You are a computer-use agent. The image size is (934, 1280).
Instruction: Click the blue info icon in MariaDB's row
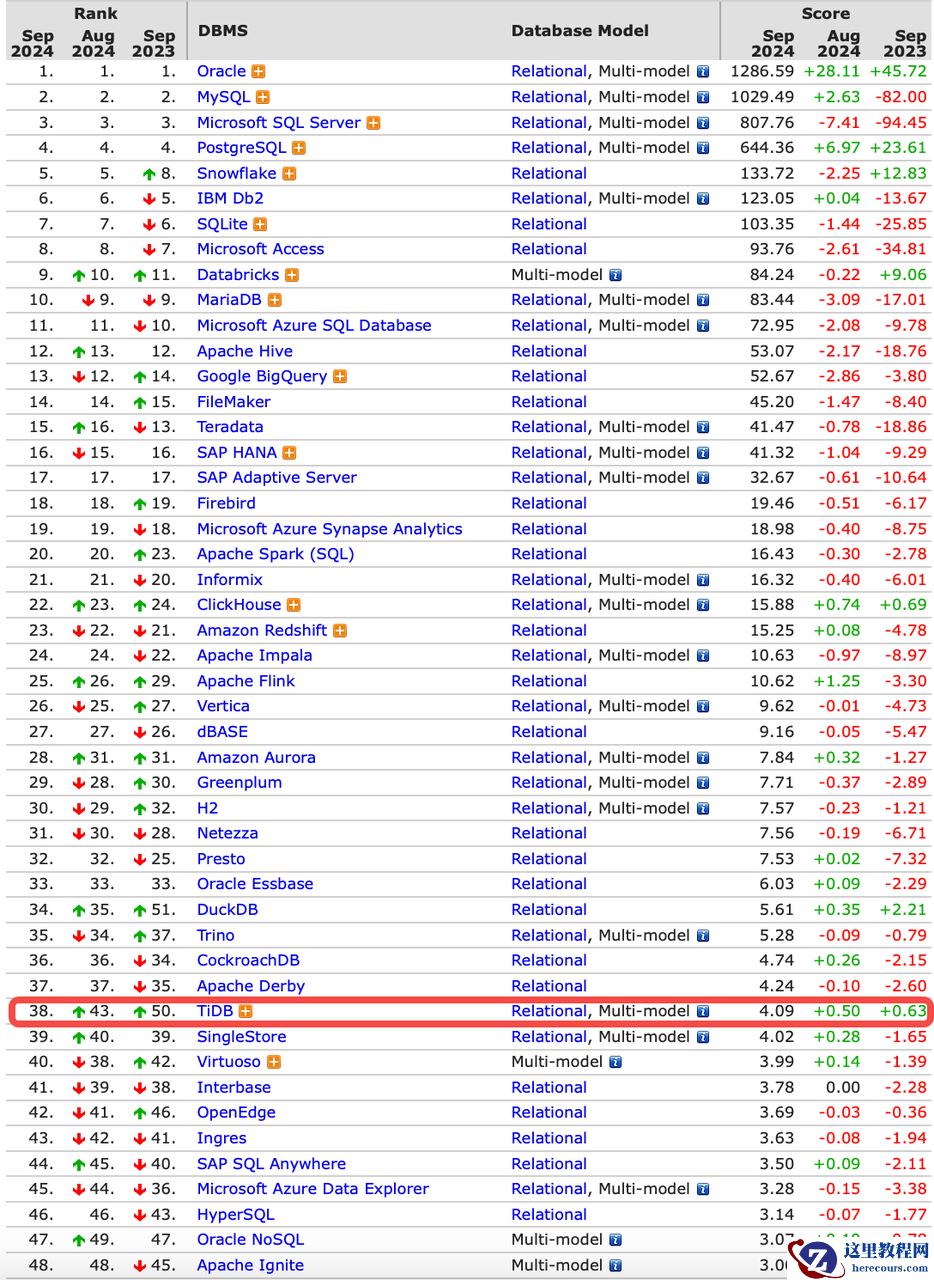703,300
